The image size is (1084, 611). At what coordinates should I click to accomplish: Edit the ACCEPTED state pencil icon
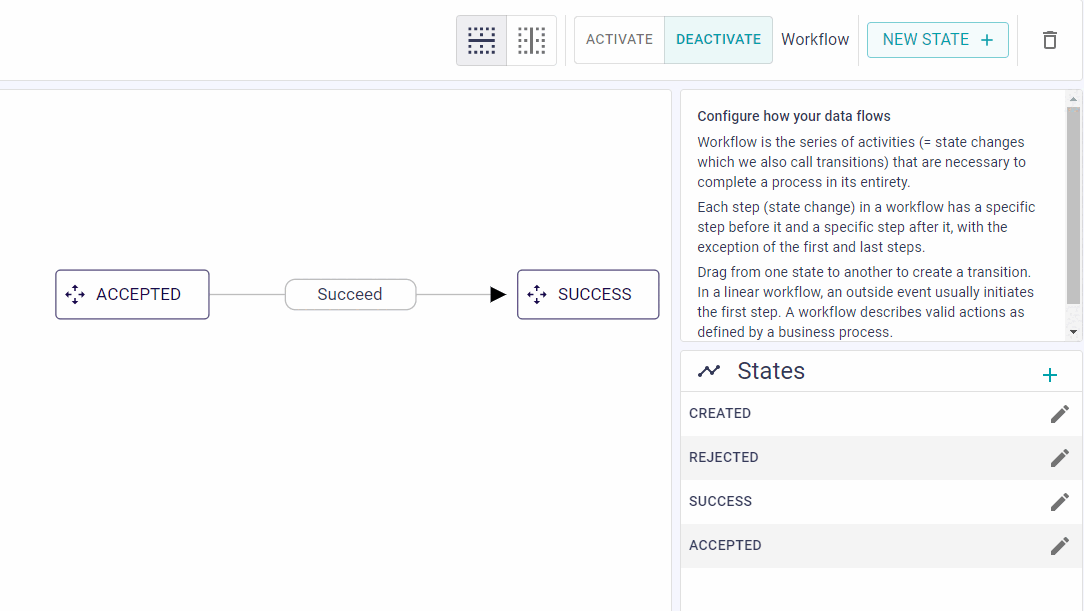pos(1059,546)
